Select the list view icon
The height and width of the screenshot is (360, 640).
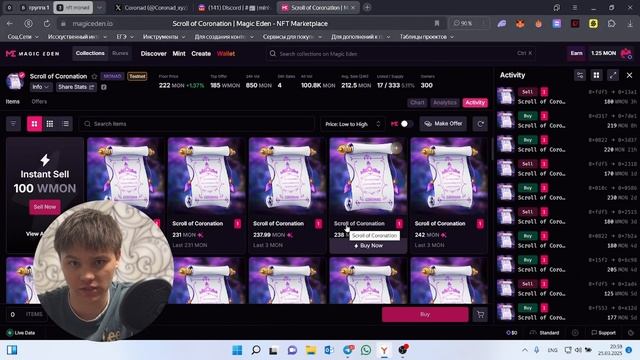pyautogui.click(x=65, y=124)
